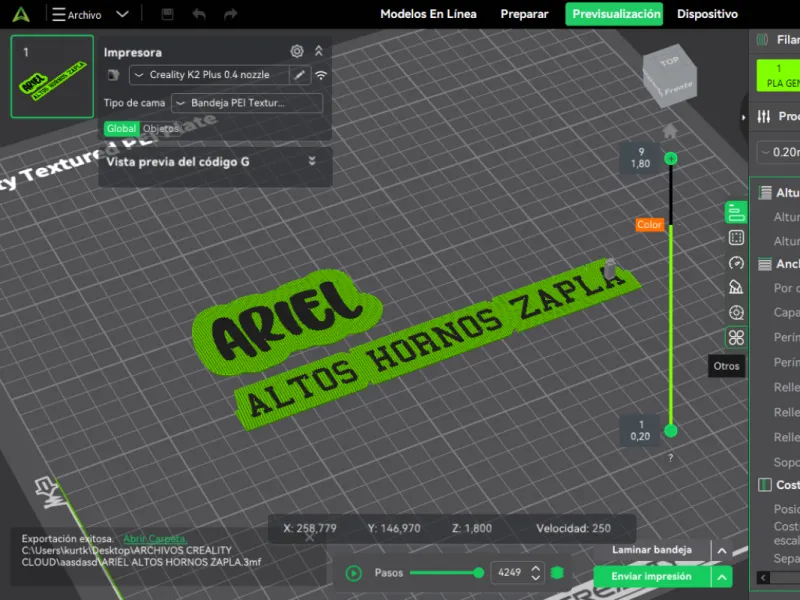Click the steps value field 4249
Screen dimensions: 800x600
pyautogui.click(x=510, y=573)
